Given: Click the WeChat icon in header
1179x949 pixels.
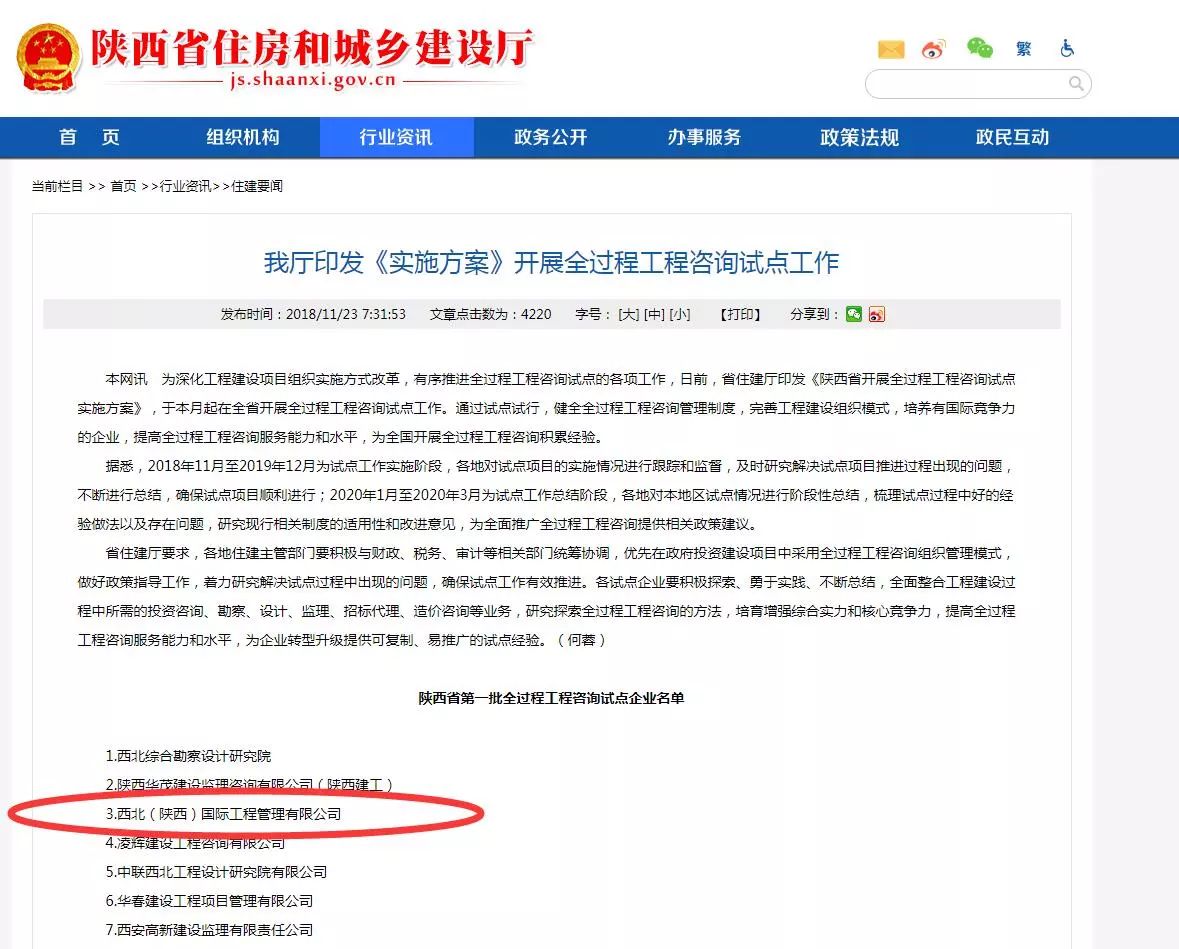Looking at the screenshot, I should 979,48.
